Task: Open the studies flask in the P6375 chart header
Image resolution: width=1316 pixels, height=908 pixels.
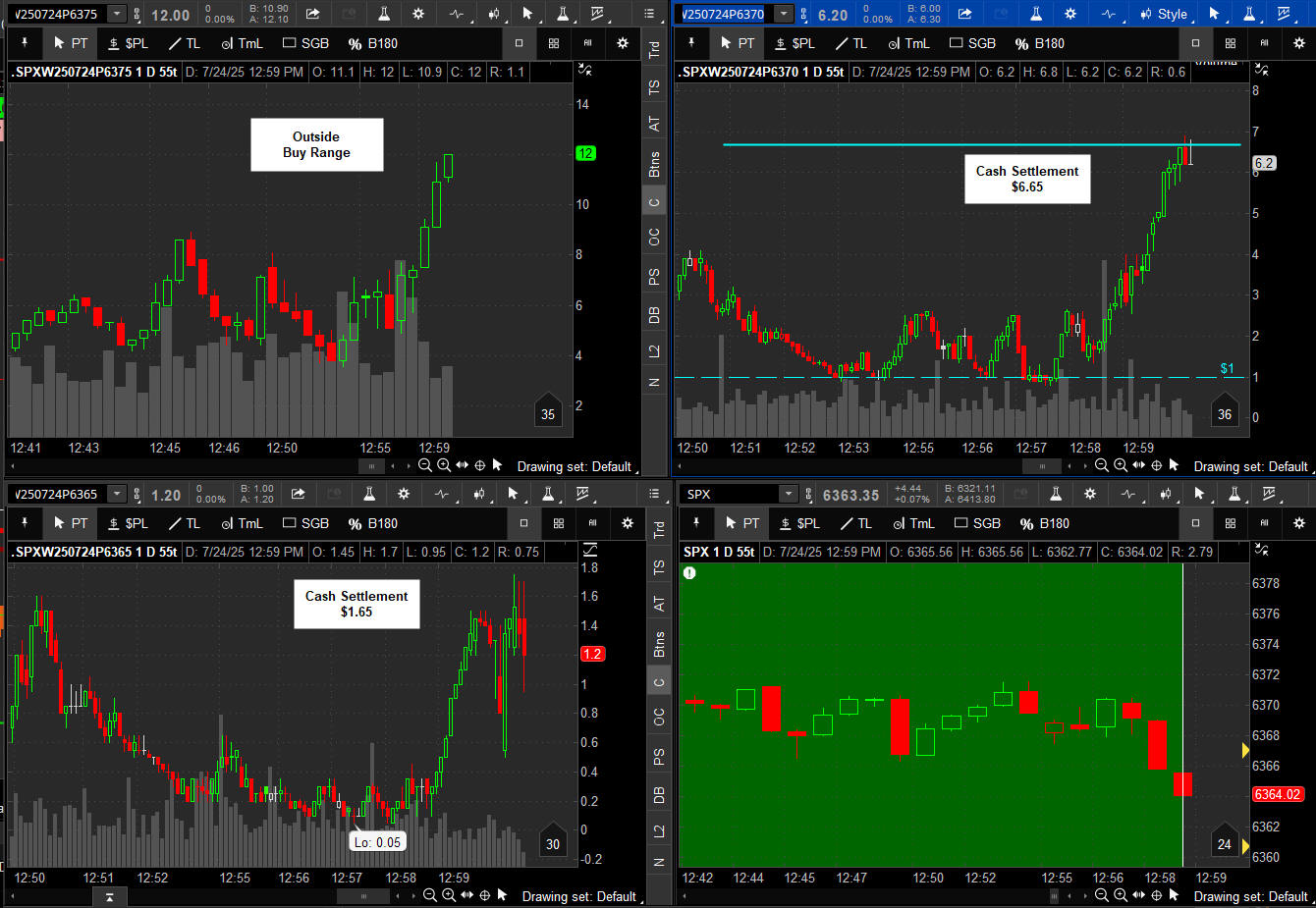Action: pyautogui.click(x=384, y=14)
